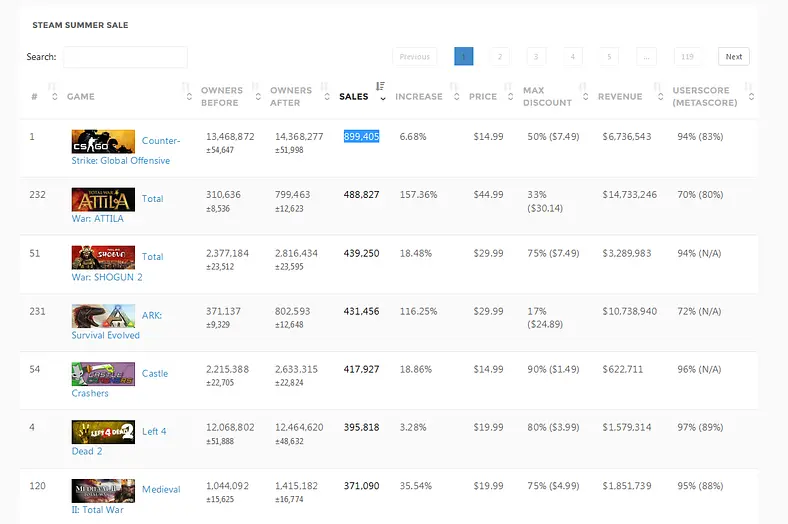788x524 pixels.
Task: Open the Left 4 Dead 2 banner image
Action: click(x=103, y=432)
